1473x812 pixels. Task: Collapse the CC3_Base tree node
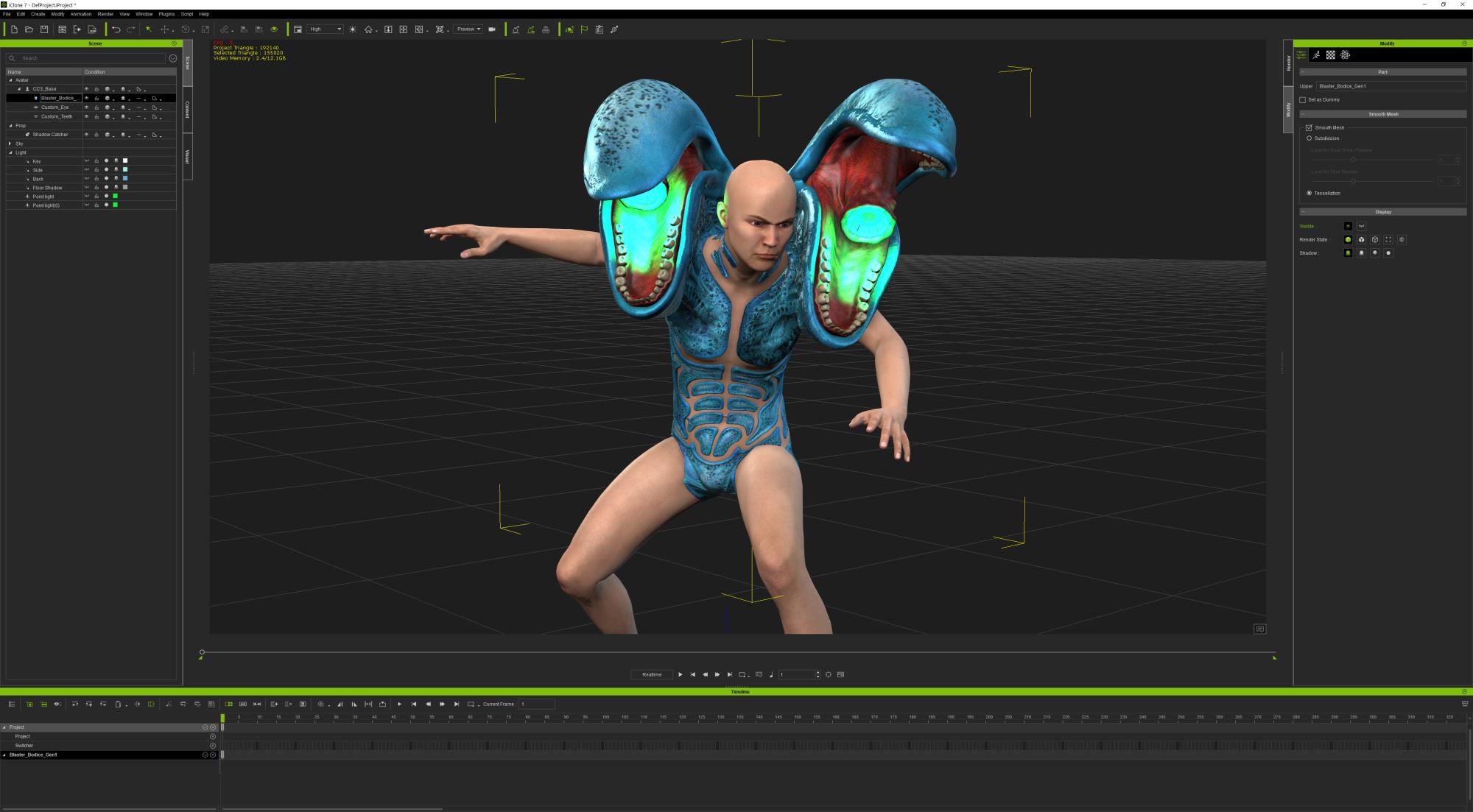click(20, 89)
